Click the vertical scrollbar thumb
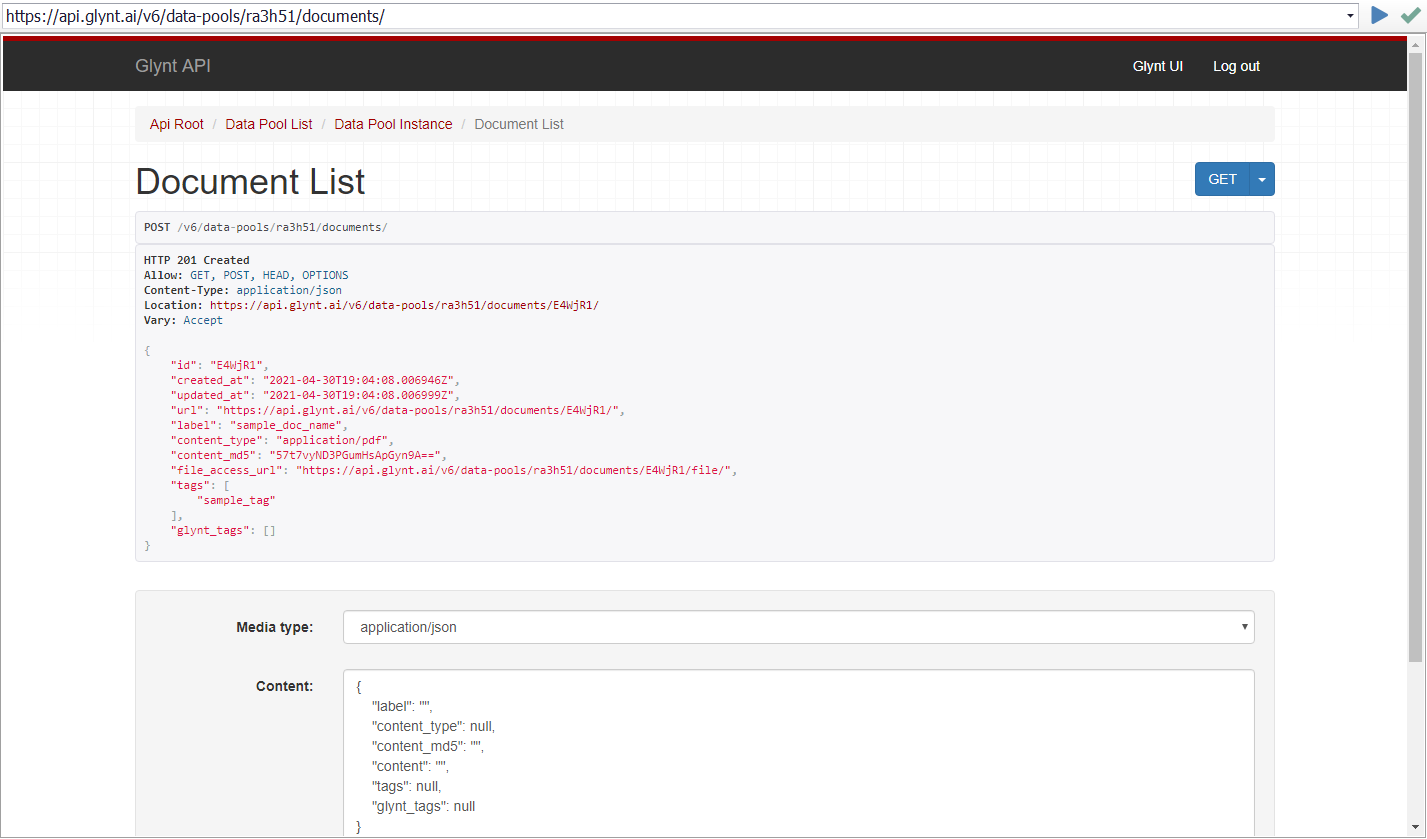1427x839 pixels. click(x=1417, y=350)
